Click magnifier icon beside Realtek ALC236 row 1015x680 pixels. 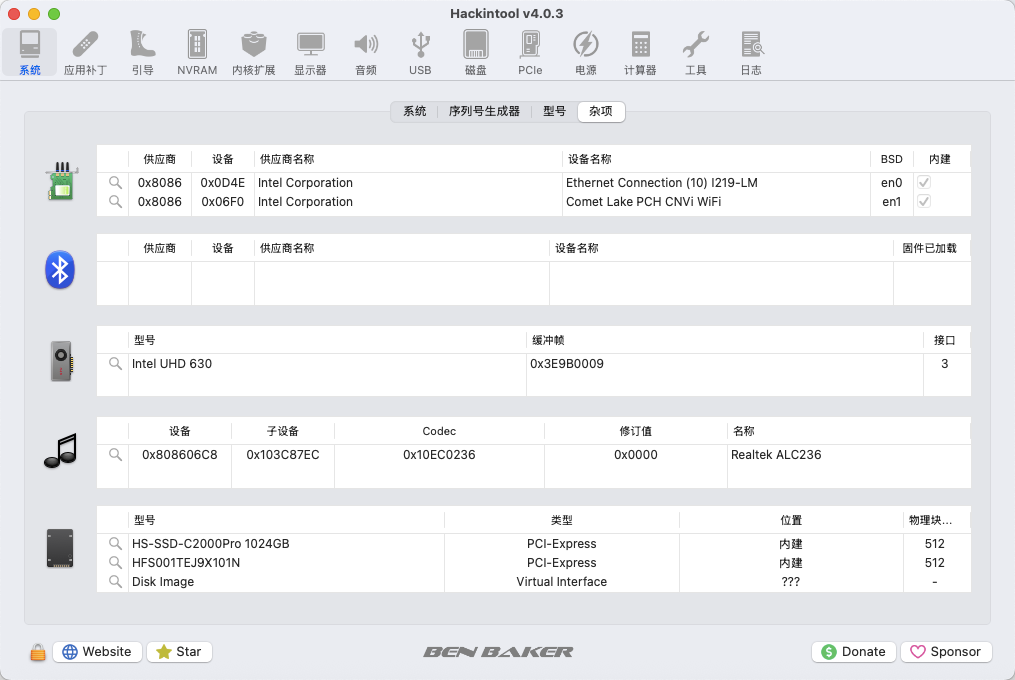point(115,455)
